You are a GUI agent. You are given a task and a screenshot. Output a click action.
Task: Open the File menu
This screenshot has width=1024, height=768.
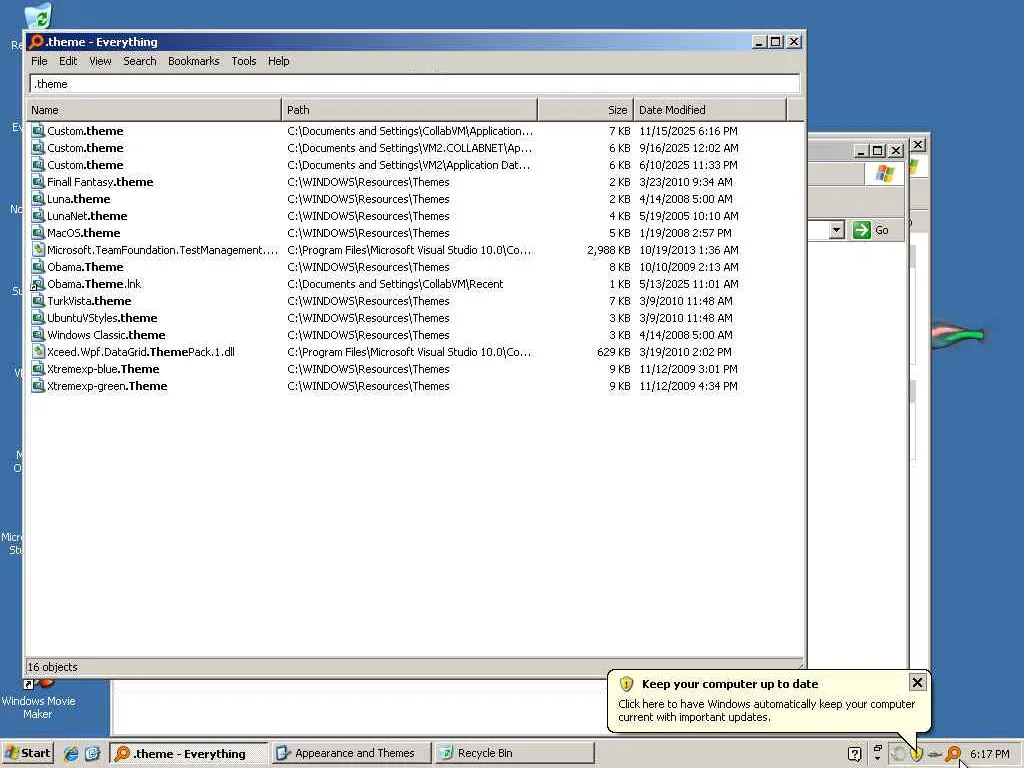[39, 61]
